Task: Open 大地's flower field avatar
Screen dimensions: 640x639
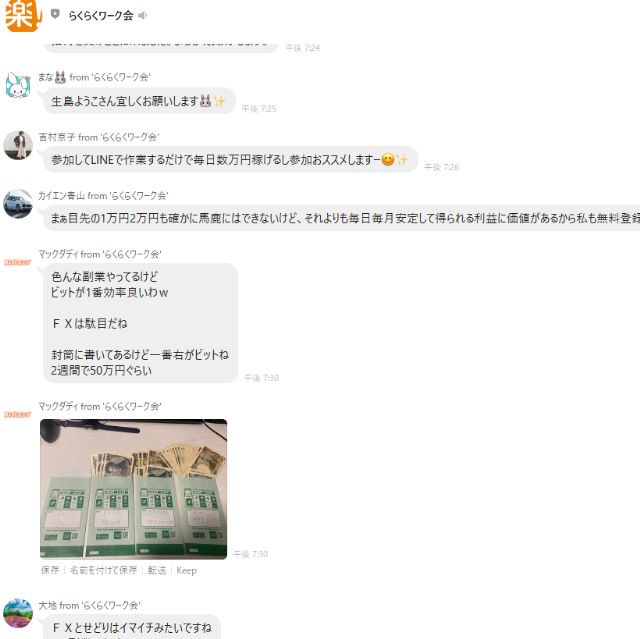Action: pos(18,613)
